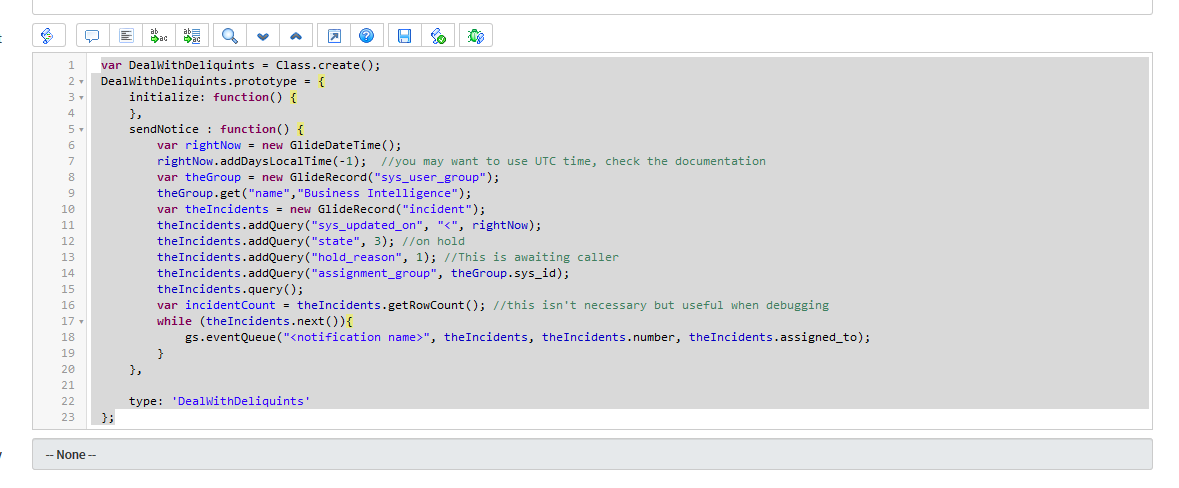Collapse the sendNotice function at line 5

pos(81,129)
